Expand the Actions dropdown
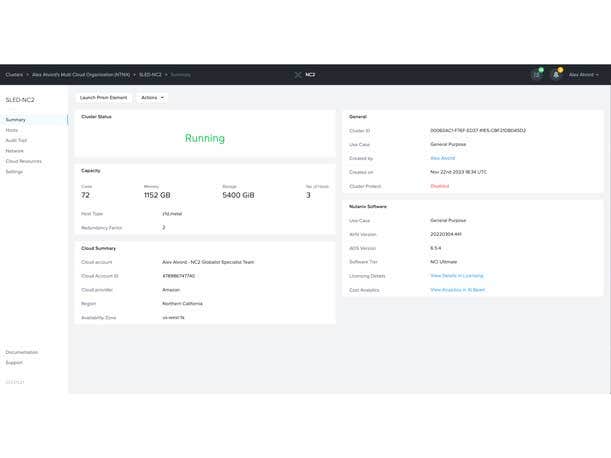The width and height of the screenshot is (611, 458). tap(152, 98)
